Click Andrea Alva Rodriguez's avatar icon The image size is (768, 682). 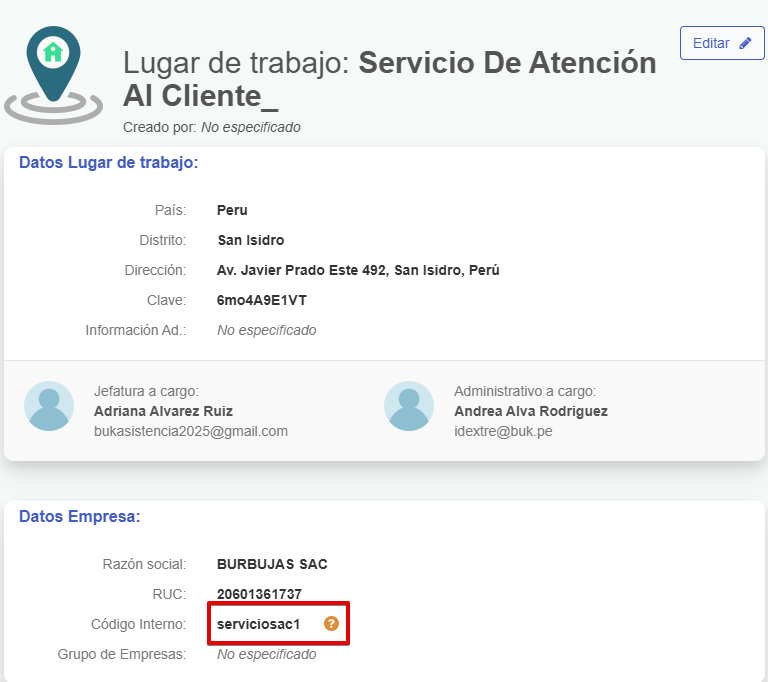tap(409, 406)
